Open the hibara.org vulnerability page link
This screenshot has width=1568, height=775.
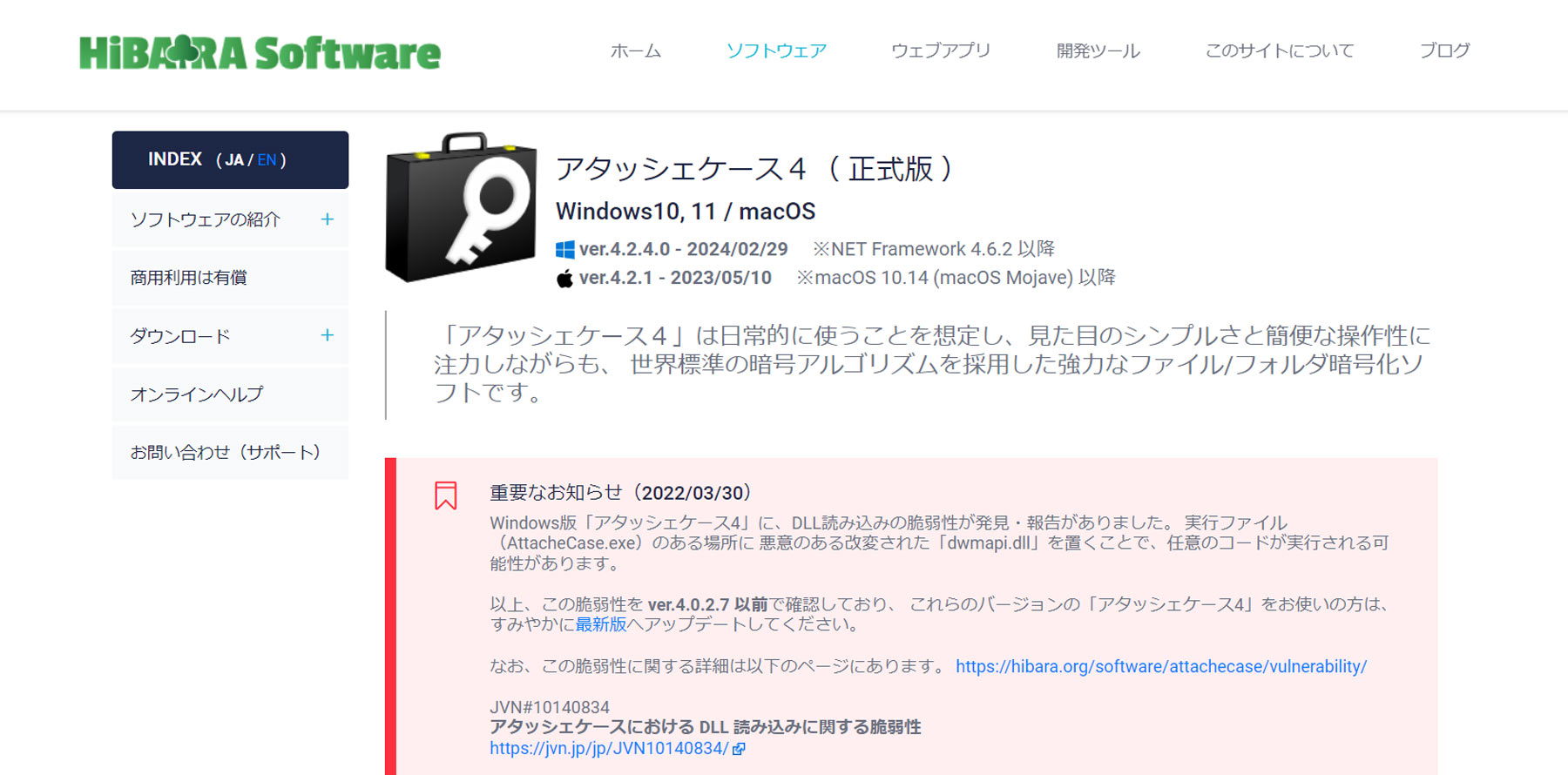[x=1161, y=666]
